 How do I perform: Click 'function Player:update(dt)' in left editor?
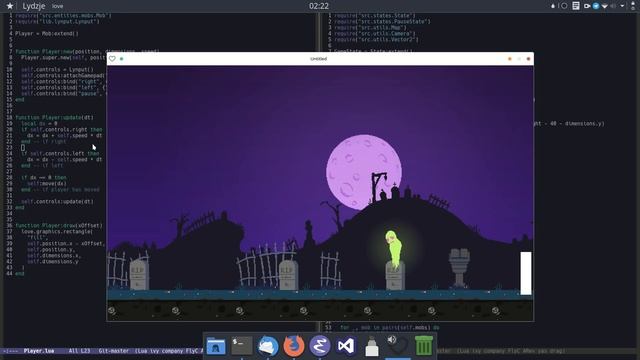[x=55, y=117]
